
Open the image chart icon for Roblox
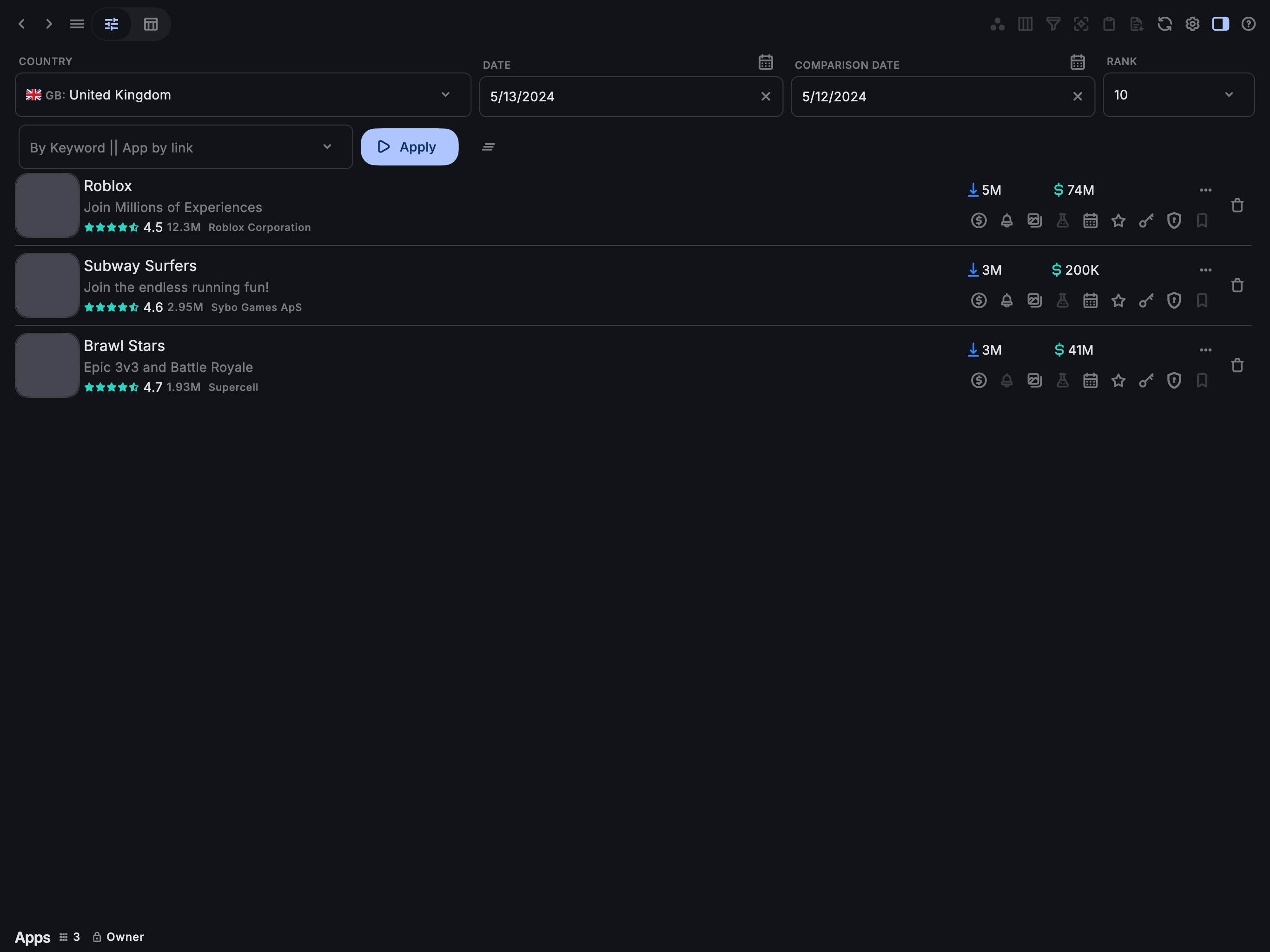click(x=1035, y=220)
